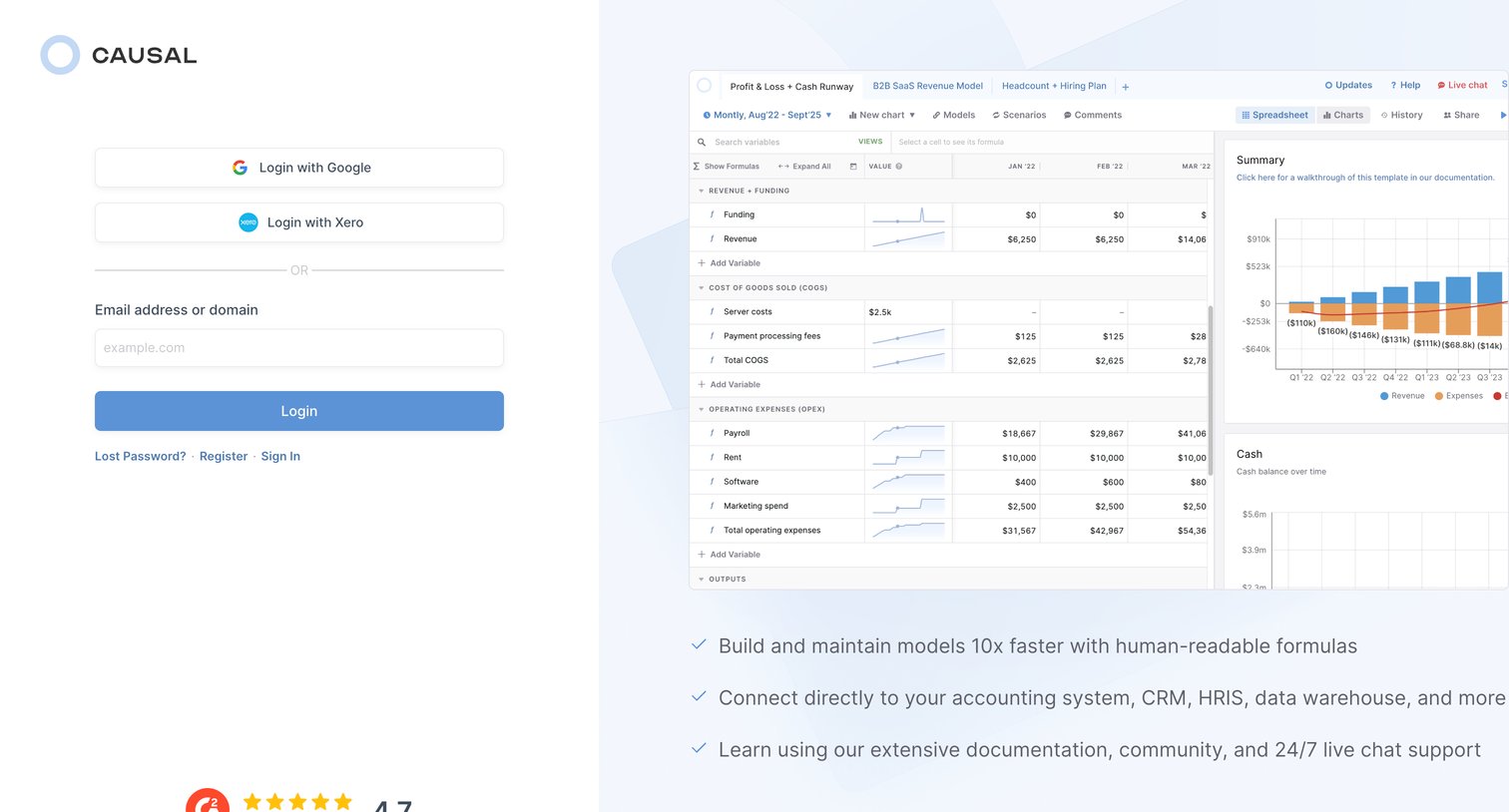Image resolution: width=1509 pixels, height=812 pixels.
Task: Click the orange Expenses legend swatch
Action: (x=1439, y=396)
